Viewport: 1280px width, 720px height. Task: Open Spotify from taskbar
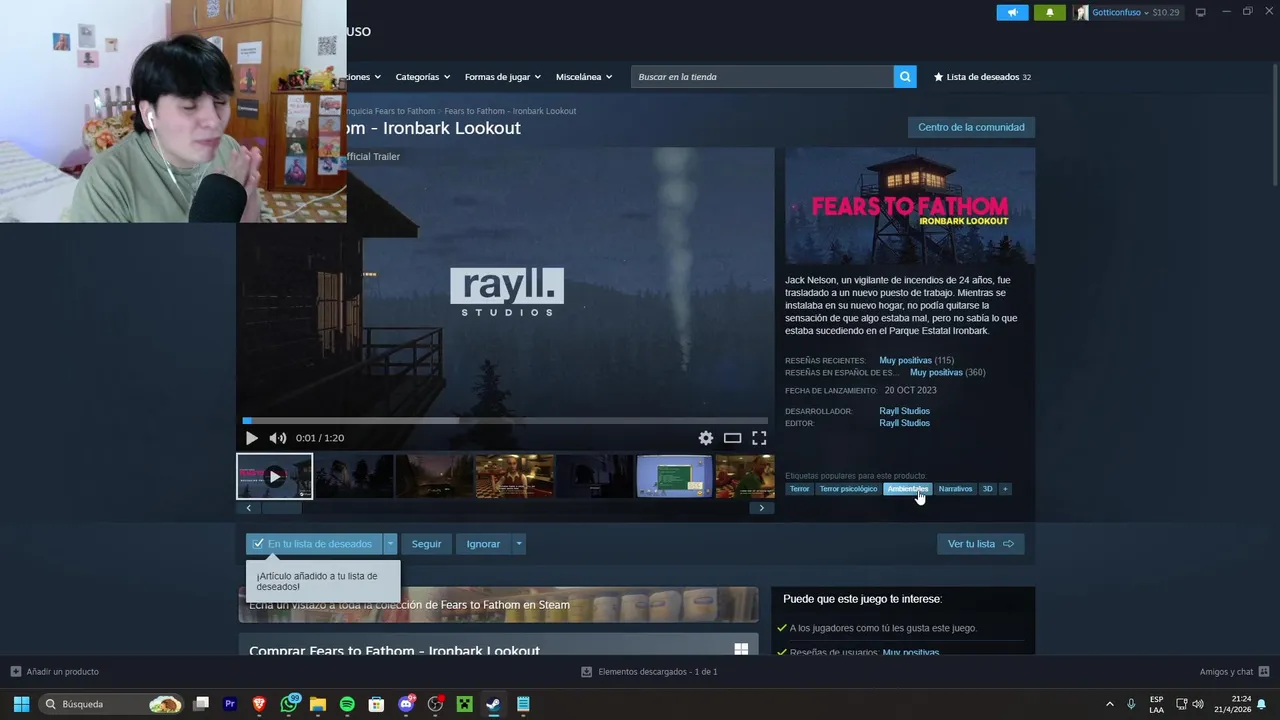(347, 704)
